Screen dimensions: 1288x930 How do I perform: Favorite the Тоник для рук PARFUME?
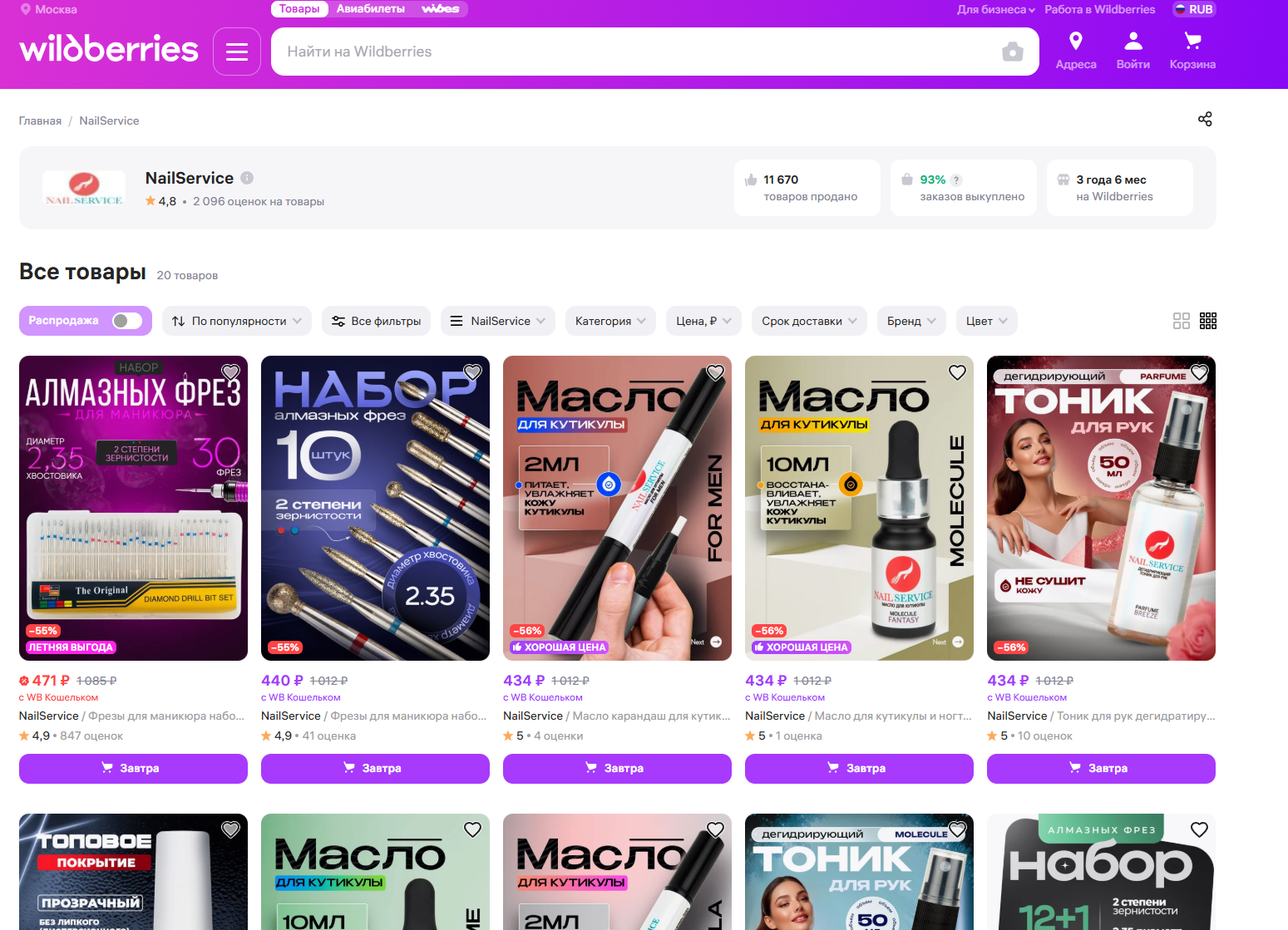pyautogui.click(x=1199, y=372)
